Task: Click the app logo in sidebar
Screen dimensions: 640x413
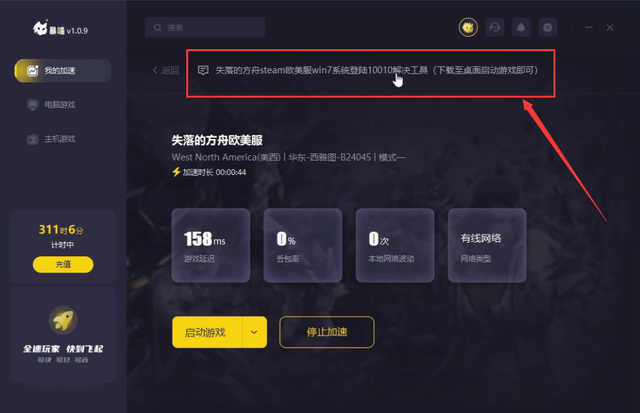Action: click(x=40, y=28)
